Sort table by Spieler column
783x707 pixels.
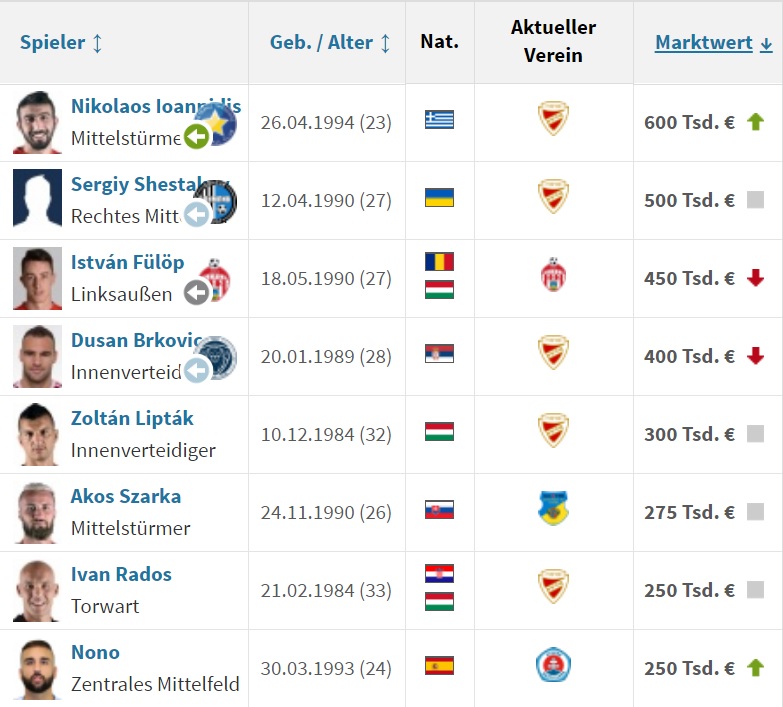pos(61,43)
